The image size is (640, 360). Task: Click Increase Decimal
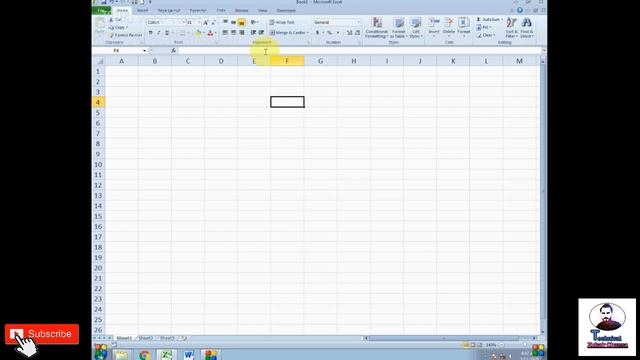(349, 33)
